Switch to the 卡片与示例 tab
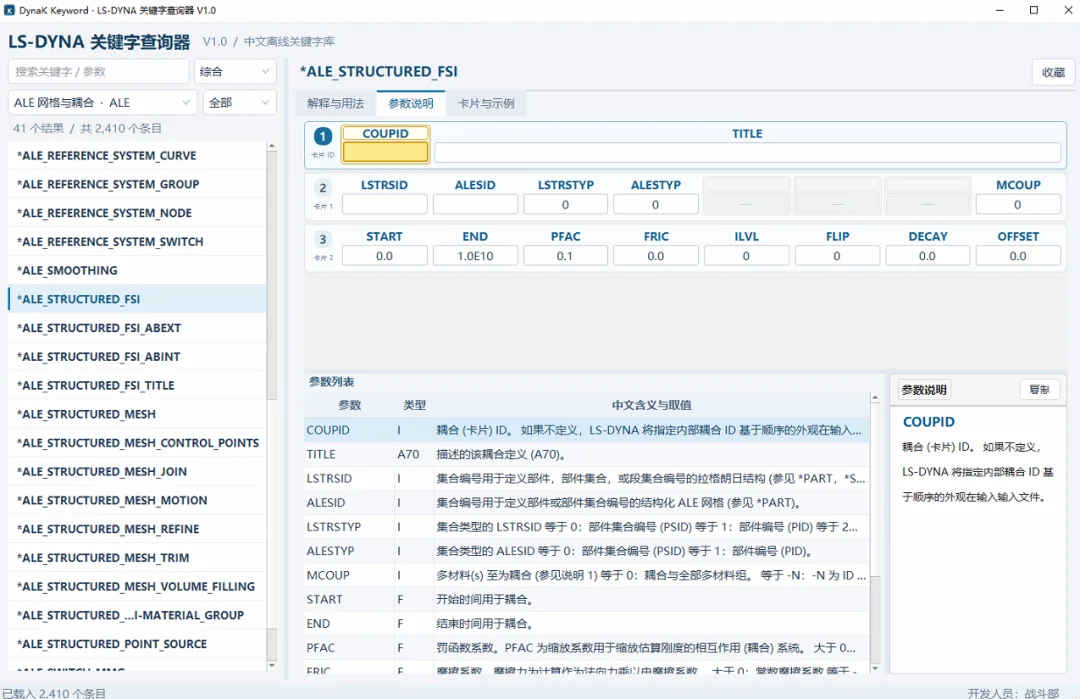The width and height of the screenshot is (1080, 699). [x=486, y=103]
